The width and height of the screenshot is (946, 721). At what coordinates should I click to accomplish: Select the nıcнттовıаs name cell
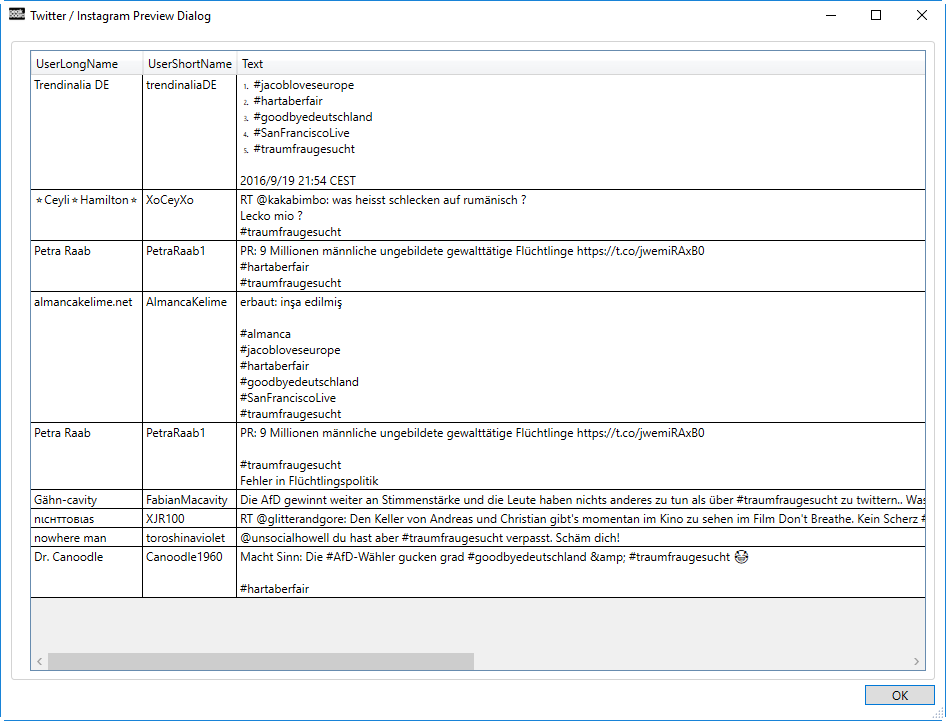point(86,518)
